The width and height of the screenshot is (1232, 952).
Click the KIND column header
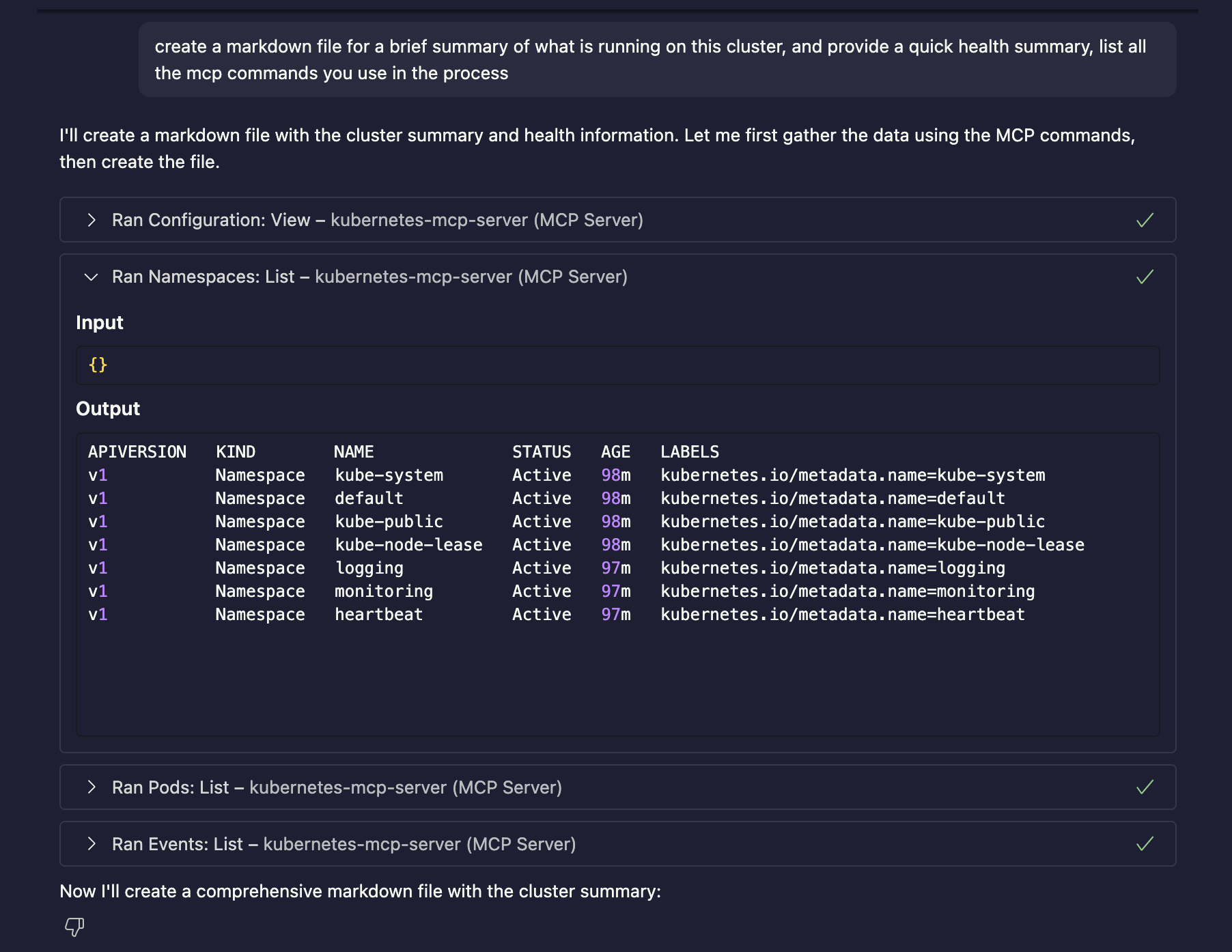(236, 452)
